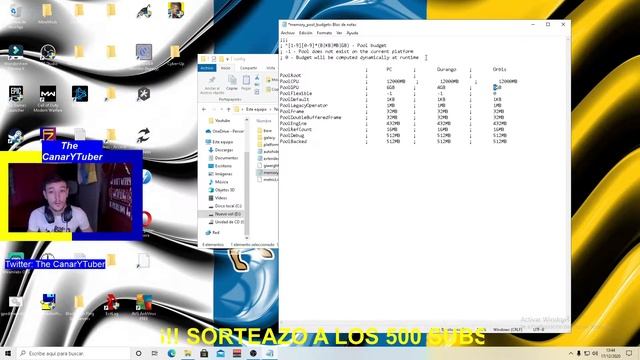Go up one folder in Explorer

tap(229, 109)
